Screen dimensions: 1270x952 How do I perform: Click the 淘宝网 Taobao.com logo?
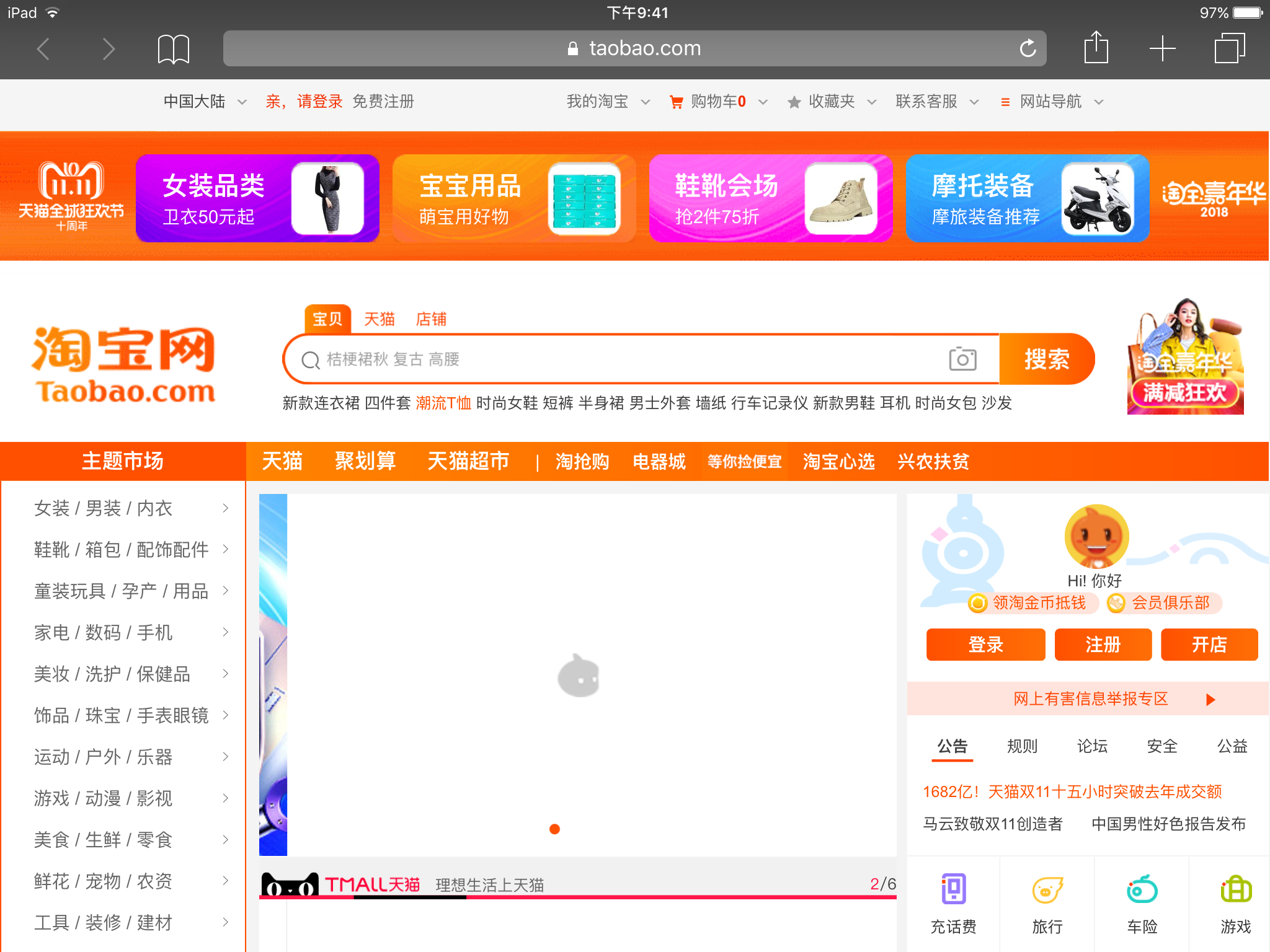coord(124,364)
